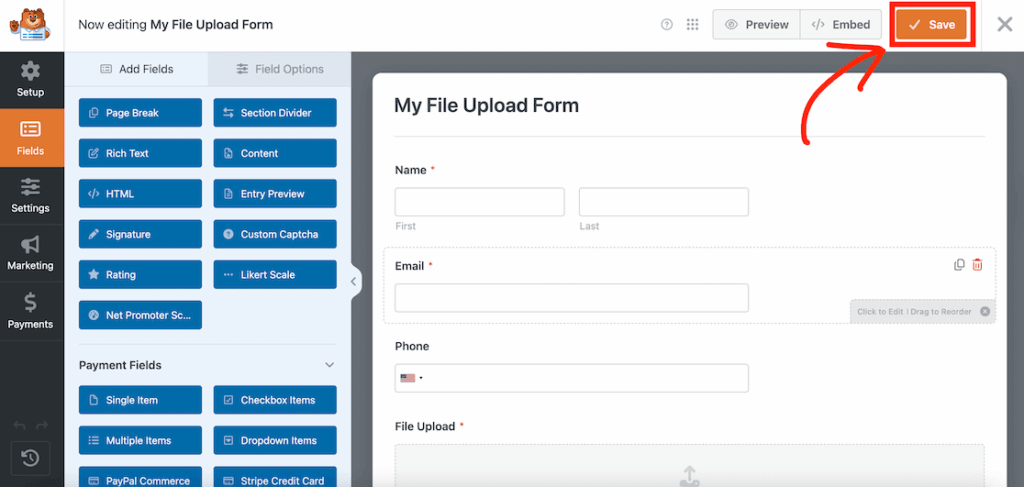Click the Phone number input box

tap(571, 378)
